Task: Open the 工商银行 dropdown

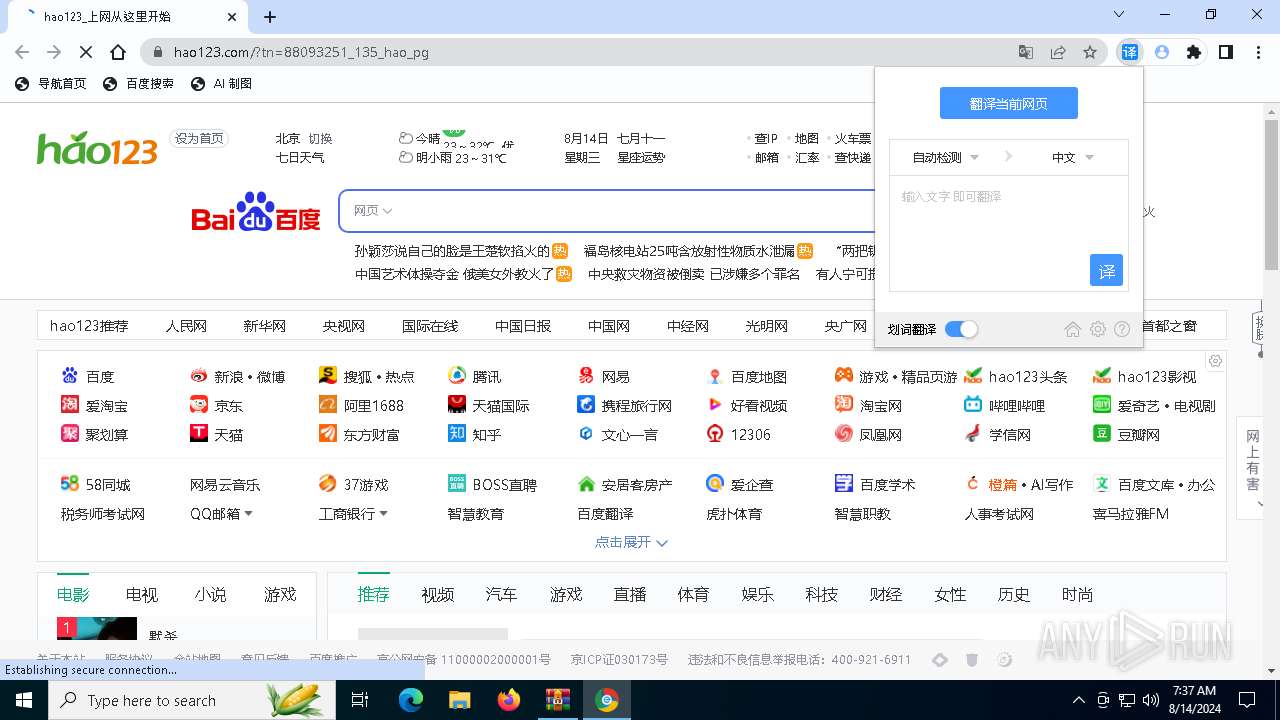Action: click(x=353, y=513)
